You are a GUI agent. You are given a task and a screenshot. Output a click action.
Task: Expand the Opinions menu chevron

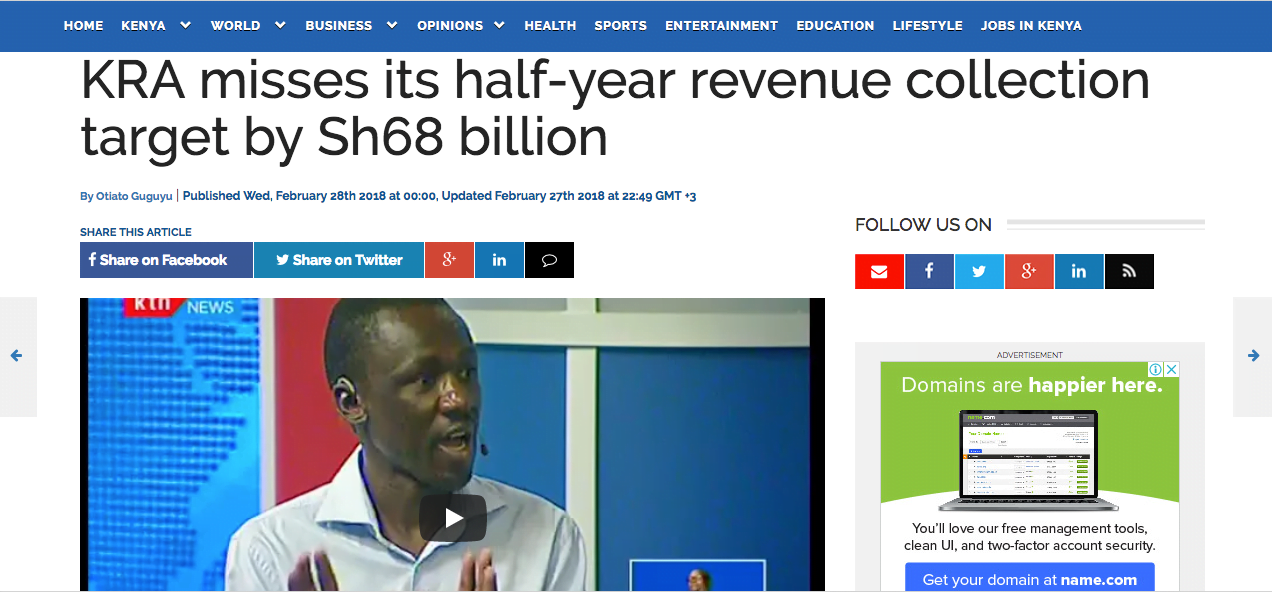(x=498, y=25)
